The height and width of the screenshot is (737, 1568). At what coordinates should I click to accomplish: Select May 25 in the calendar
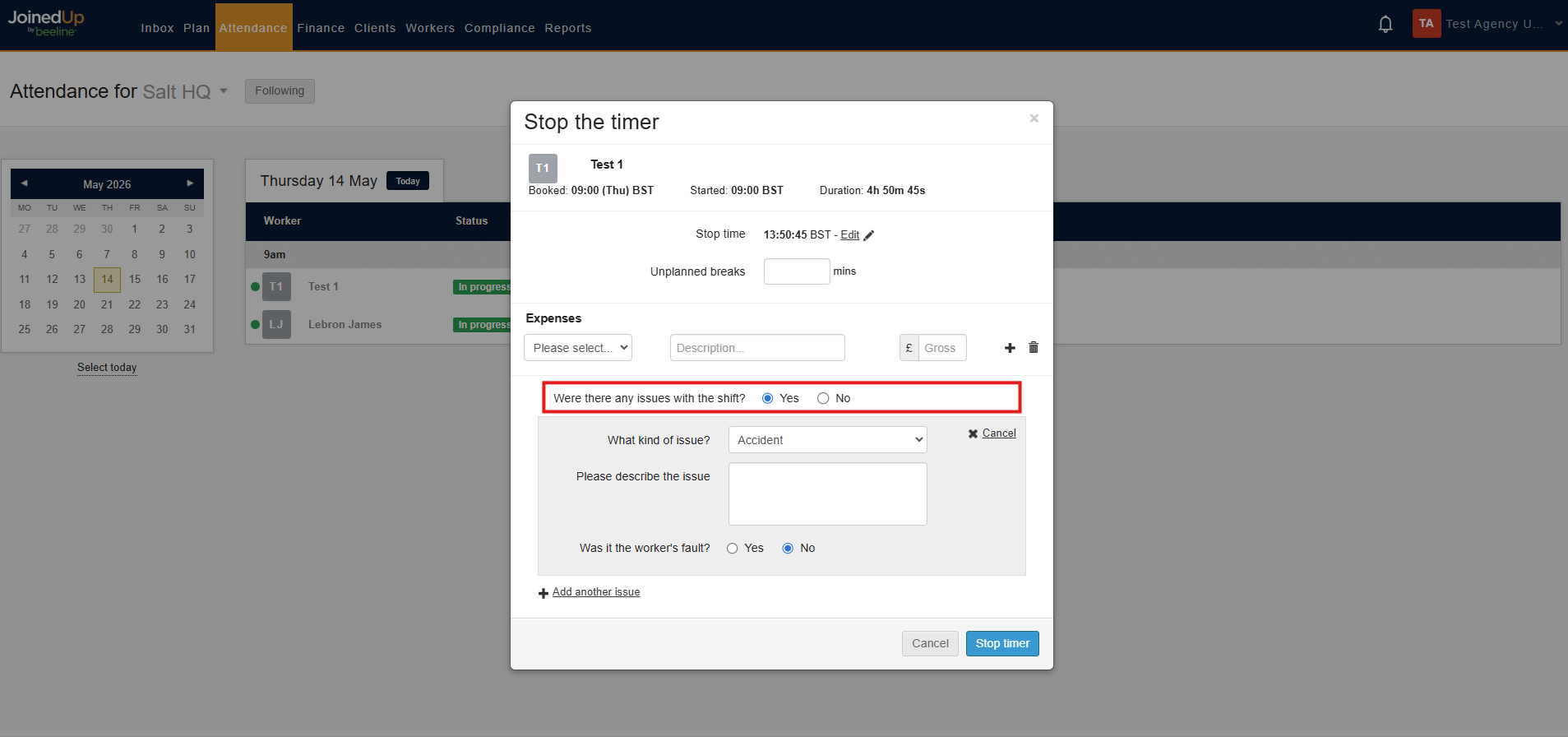pos(25,329)
